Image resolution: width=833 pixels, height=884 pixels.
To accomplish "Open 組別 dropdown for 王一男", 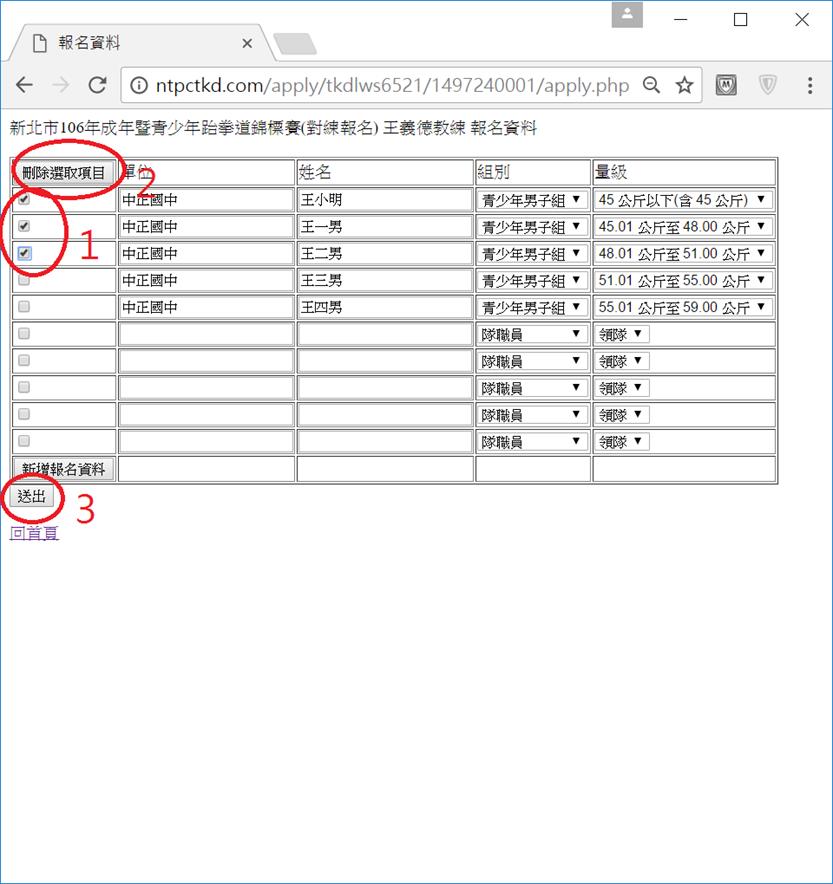I will [x=532, y=227].
